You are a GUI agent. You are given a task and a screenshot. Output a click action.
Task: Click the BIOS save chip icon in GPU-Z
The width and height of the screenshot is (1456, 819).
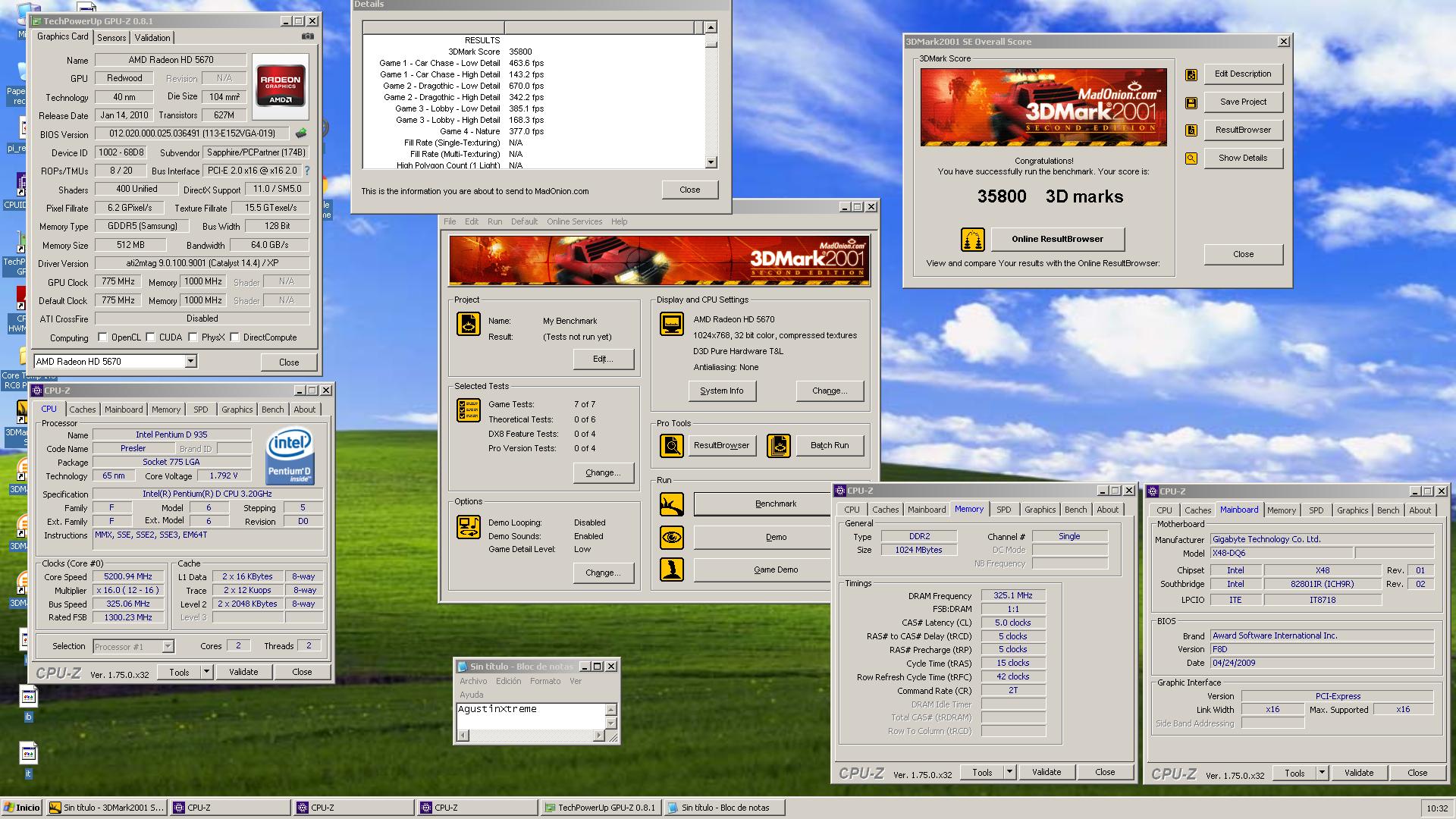coord(301,134)
